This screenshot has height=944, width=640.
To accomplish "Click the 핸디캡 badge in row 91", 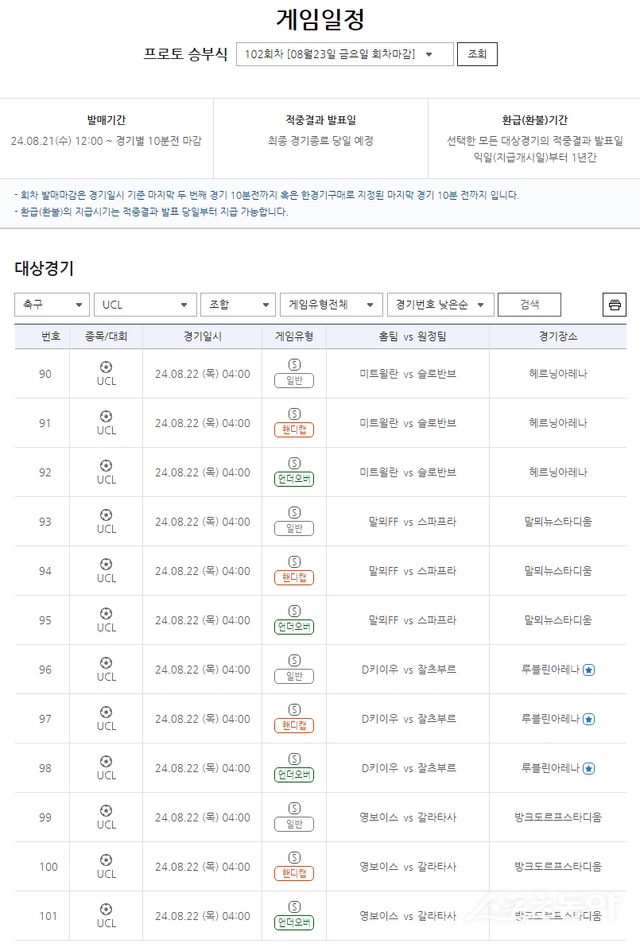I will click(294, 430).
